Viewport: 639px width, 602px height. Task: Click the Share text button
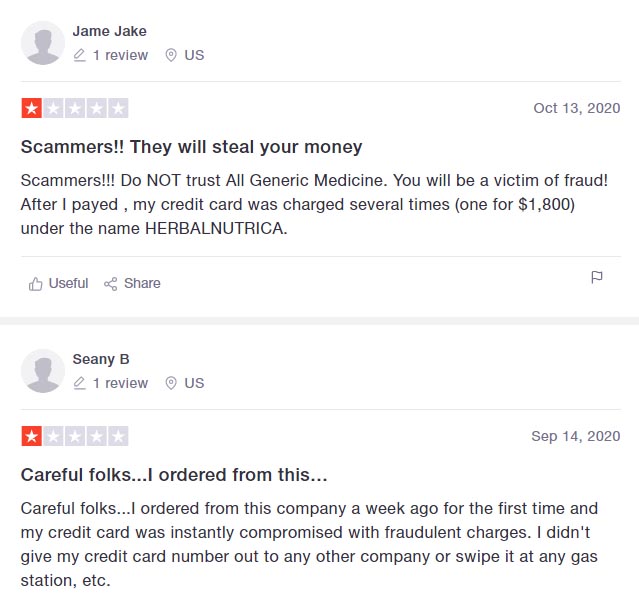click(x=142, y=283)
